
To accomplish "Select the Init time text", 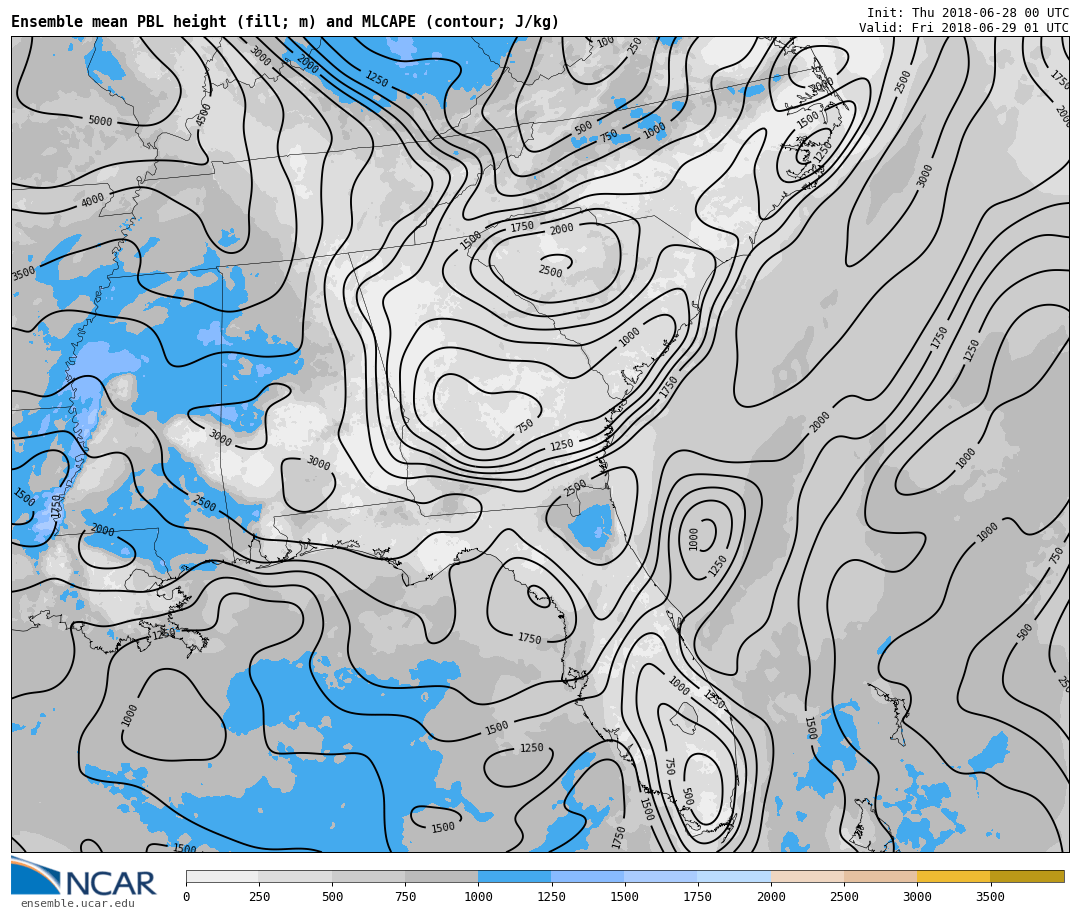I will [x=967, y=13].
